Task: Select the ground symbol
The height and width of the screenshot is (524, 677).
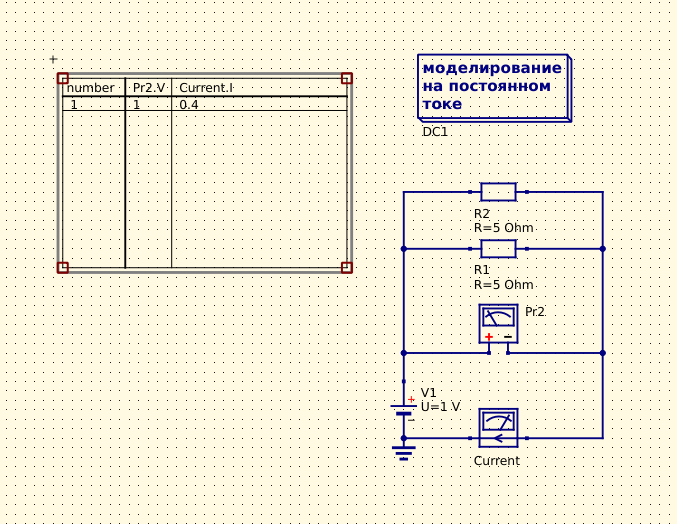Action: (404, 452)
